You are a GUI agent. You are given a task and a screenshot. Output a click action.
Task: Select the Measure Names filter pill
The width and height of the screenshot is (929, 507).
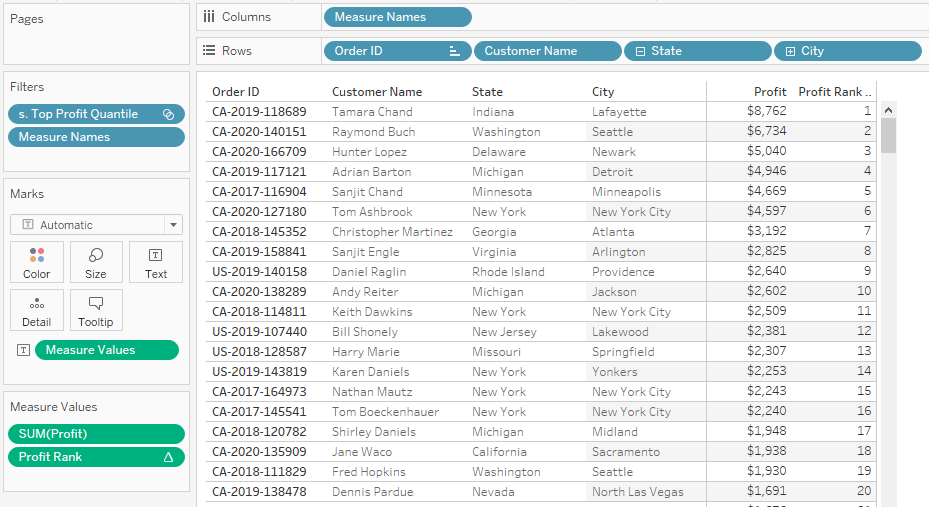click(x=96, y=137)
